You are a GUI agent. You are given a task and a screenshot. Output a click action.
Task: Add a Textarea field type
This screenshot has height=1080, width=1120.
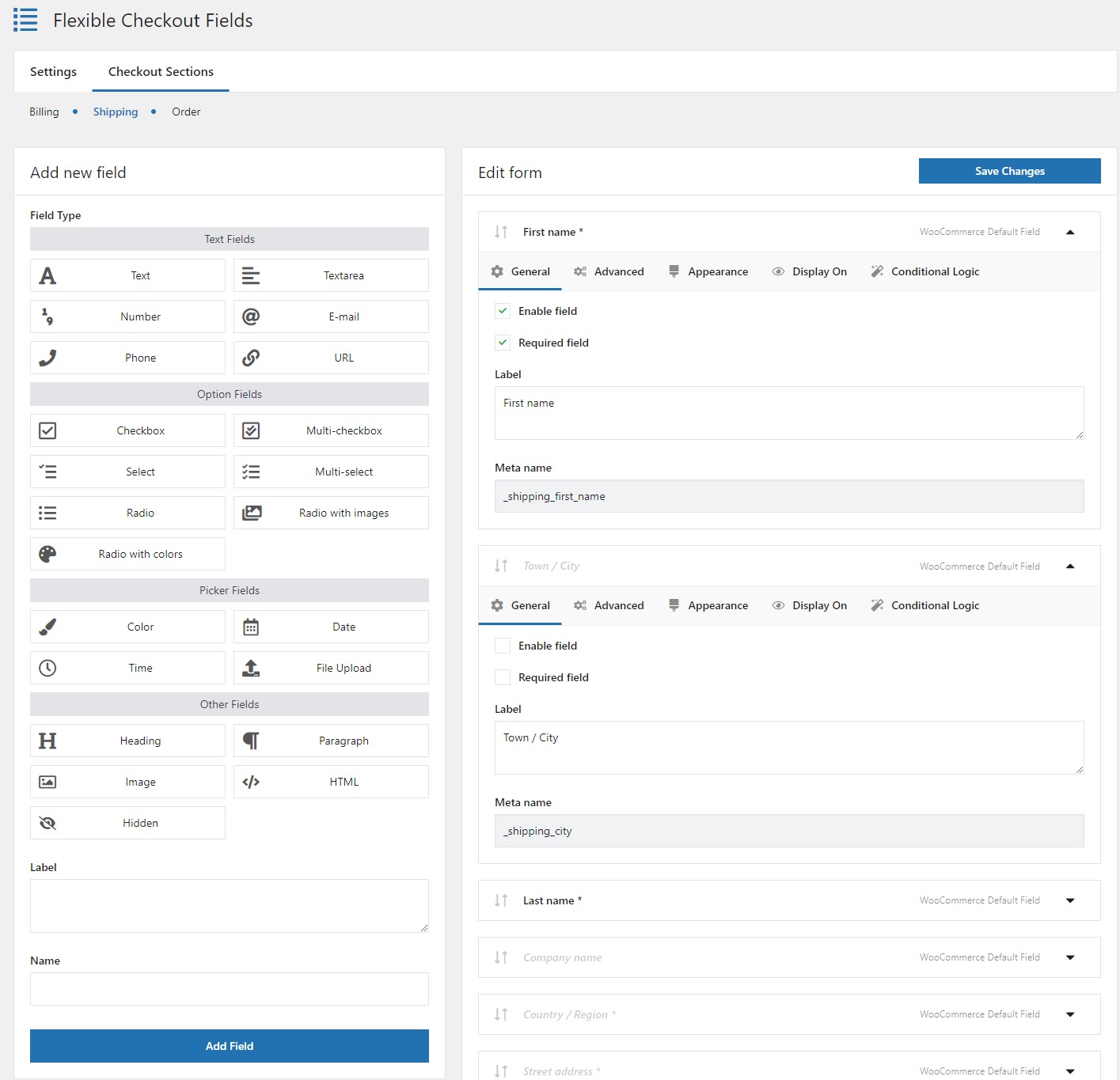tap(331, 275)
